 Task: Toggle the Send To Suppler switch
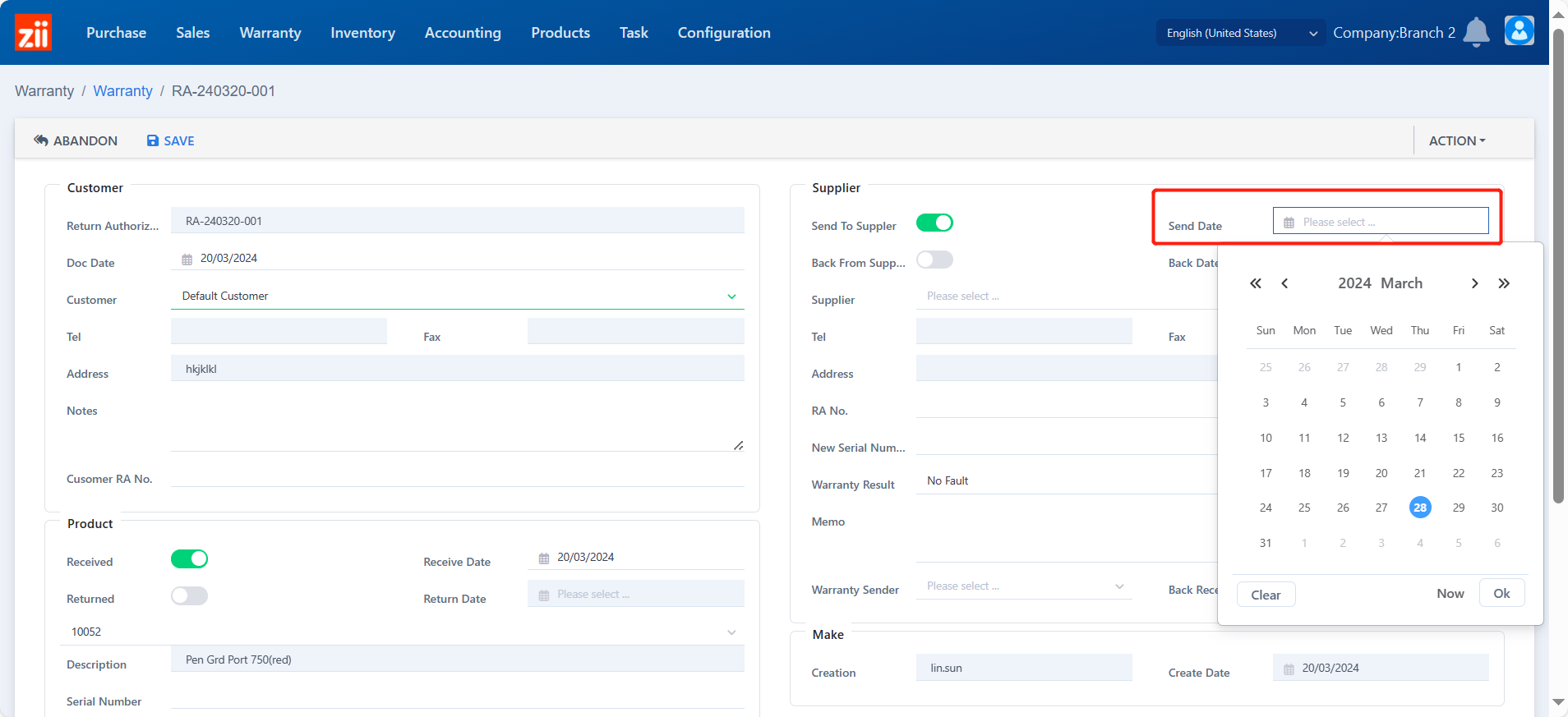point(934,223)
